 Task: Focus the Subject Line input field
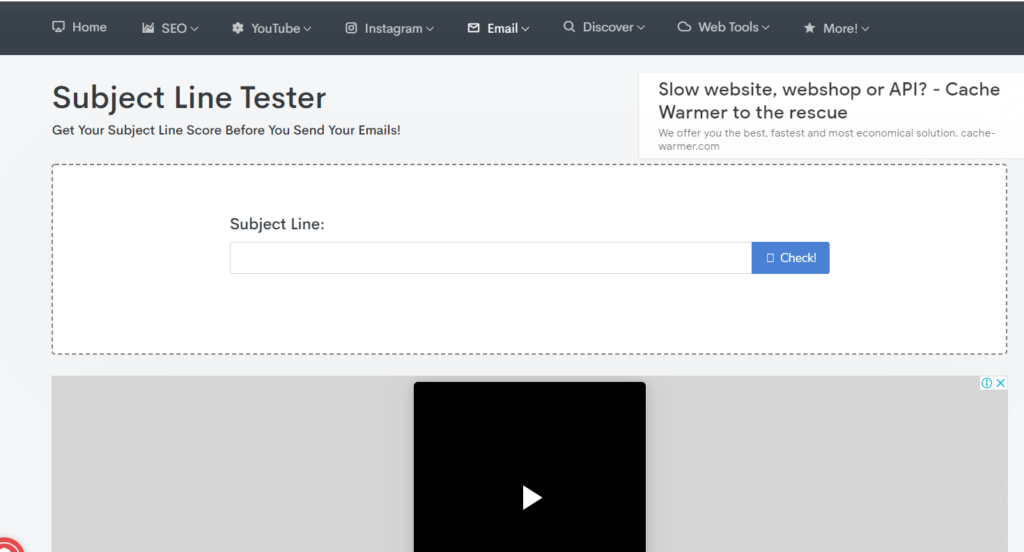tap(490, 257)
